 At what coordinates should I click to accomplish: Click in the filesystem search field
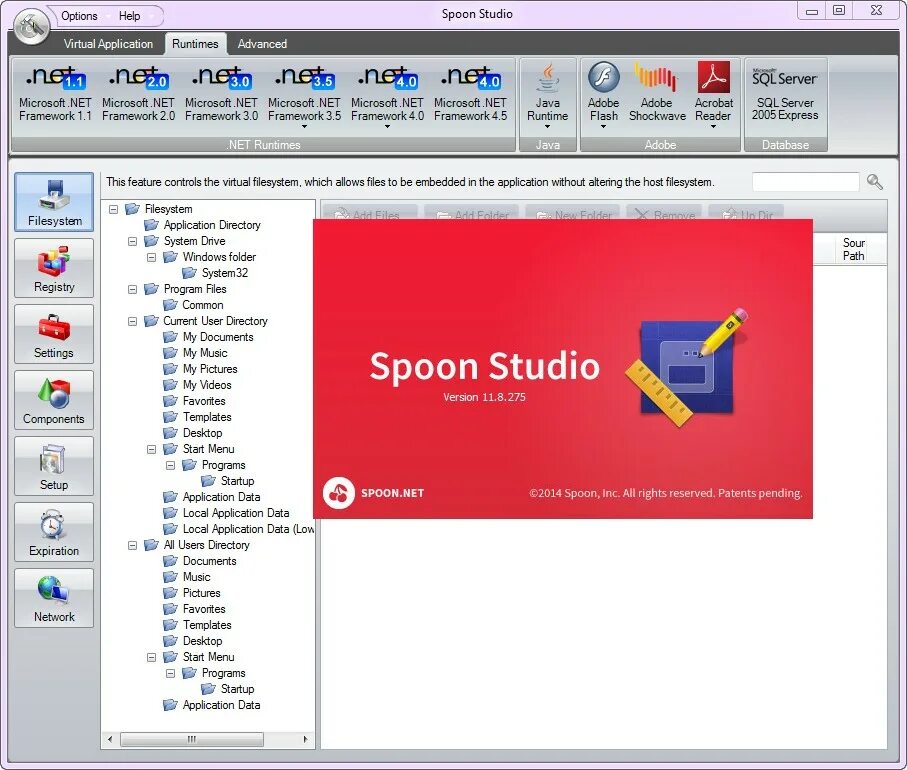(x=805, y=182)
